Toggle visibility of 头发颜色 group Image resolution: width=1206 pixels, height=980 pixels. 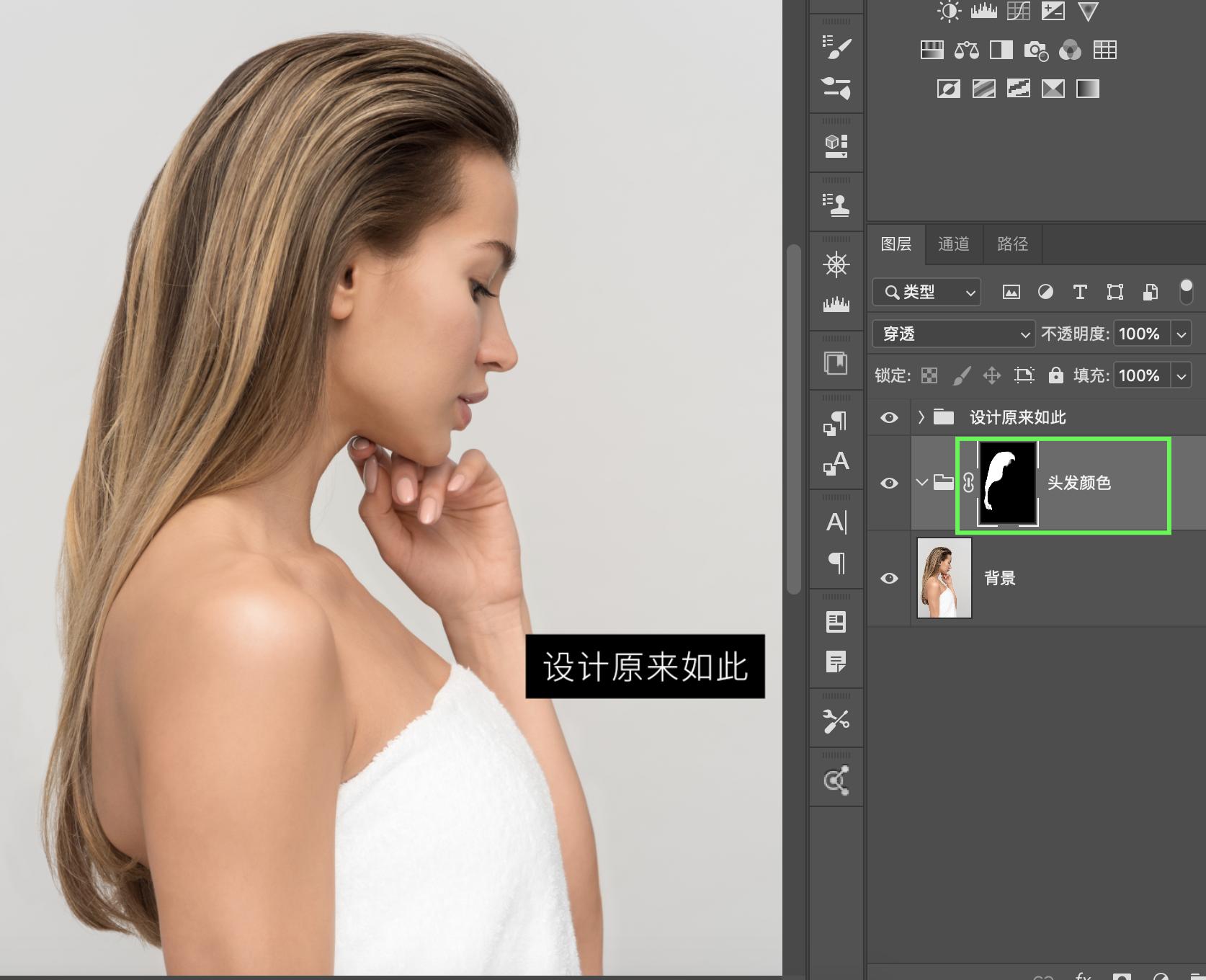tap(889, 483)
